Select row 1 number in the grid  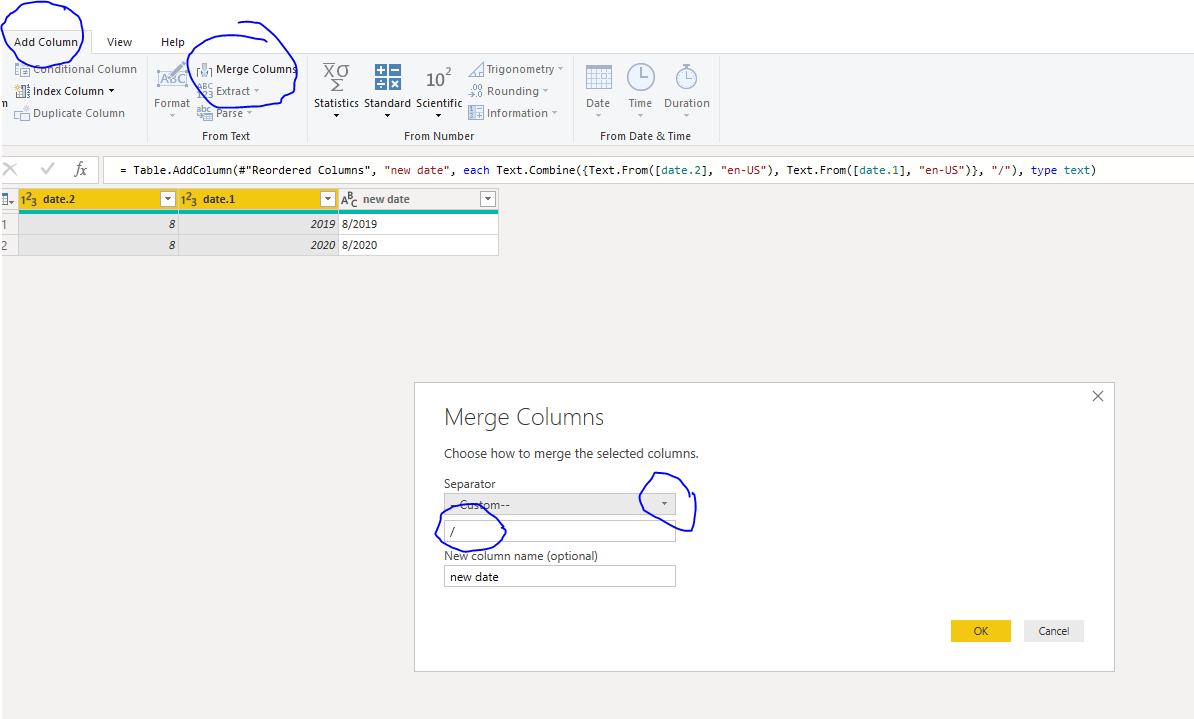(x=9, y=224)
